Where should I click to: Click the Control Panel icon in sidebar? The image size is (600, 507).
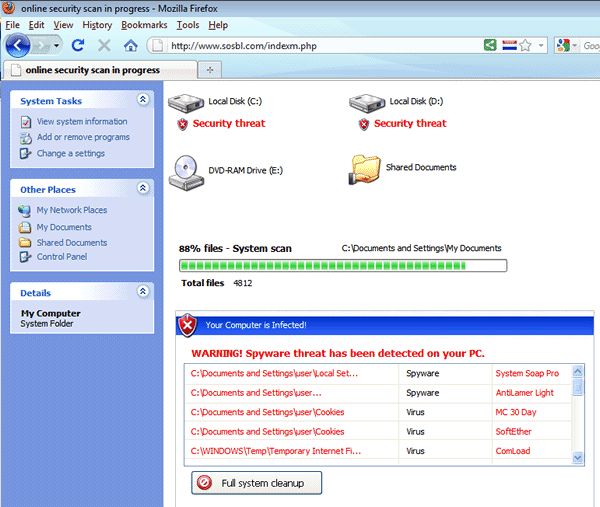[x=26, y=257]
